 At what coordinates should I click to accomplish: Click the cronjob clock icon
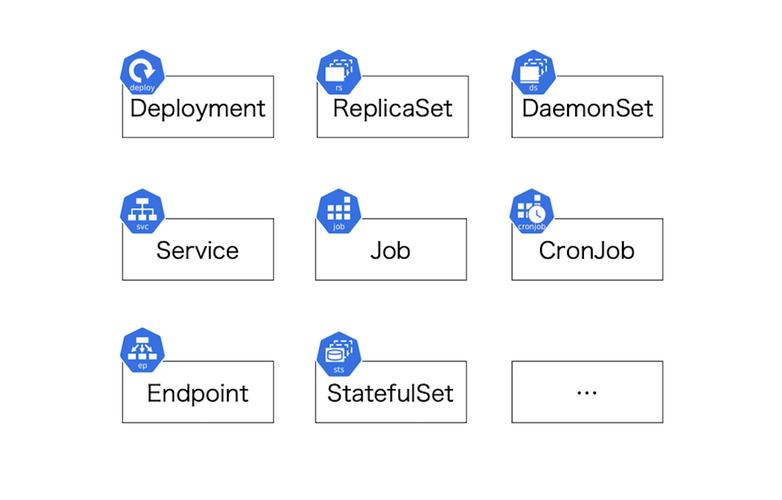point(532,211)
